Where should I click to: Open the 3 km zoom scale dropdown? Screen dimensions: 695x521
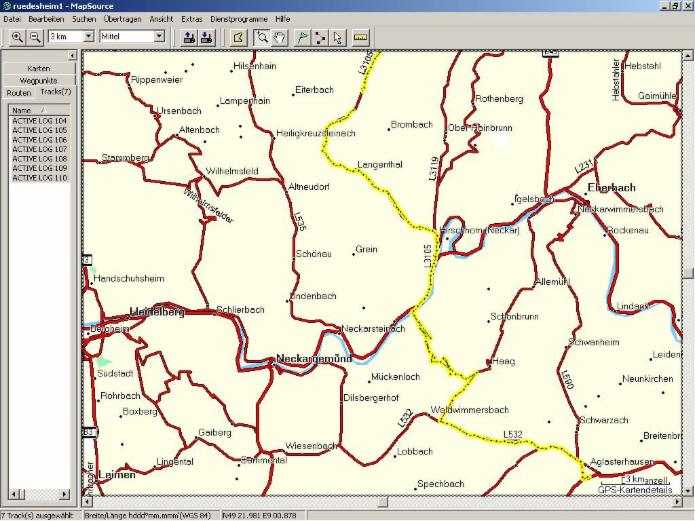tap(89, 37)
